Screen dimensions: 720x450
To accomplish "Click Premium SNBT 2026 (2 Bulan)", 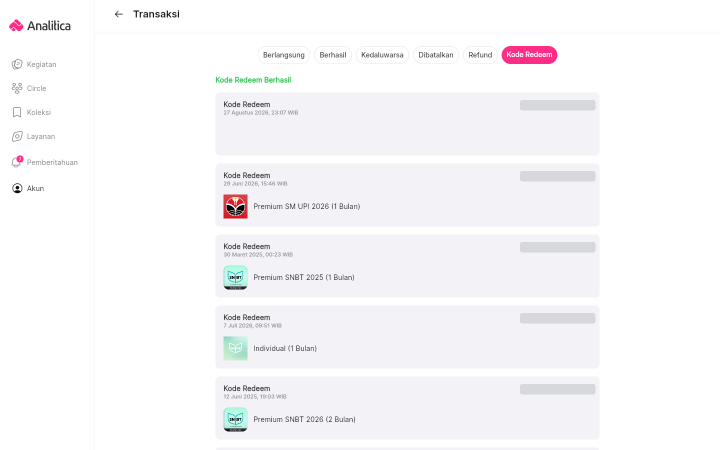I will [x=304, y=419].
